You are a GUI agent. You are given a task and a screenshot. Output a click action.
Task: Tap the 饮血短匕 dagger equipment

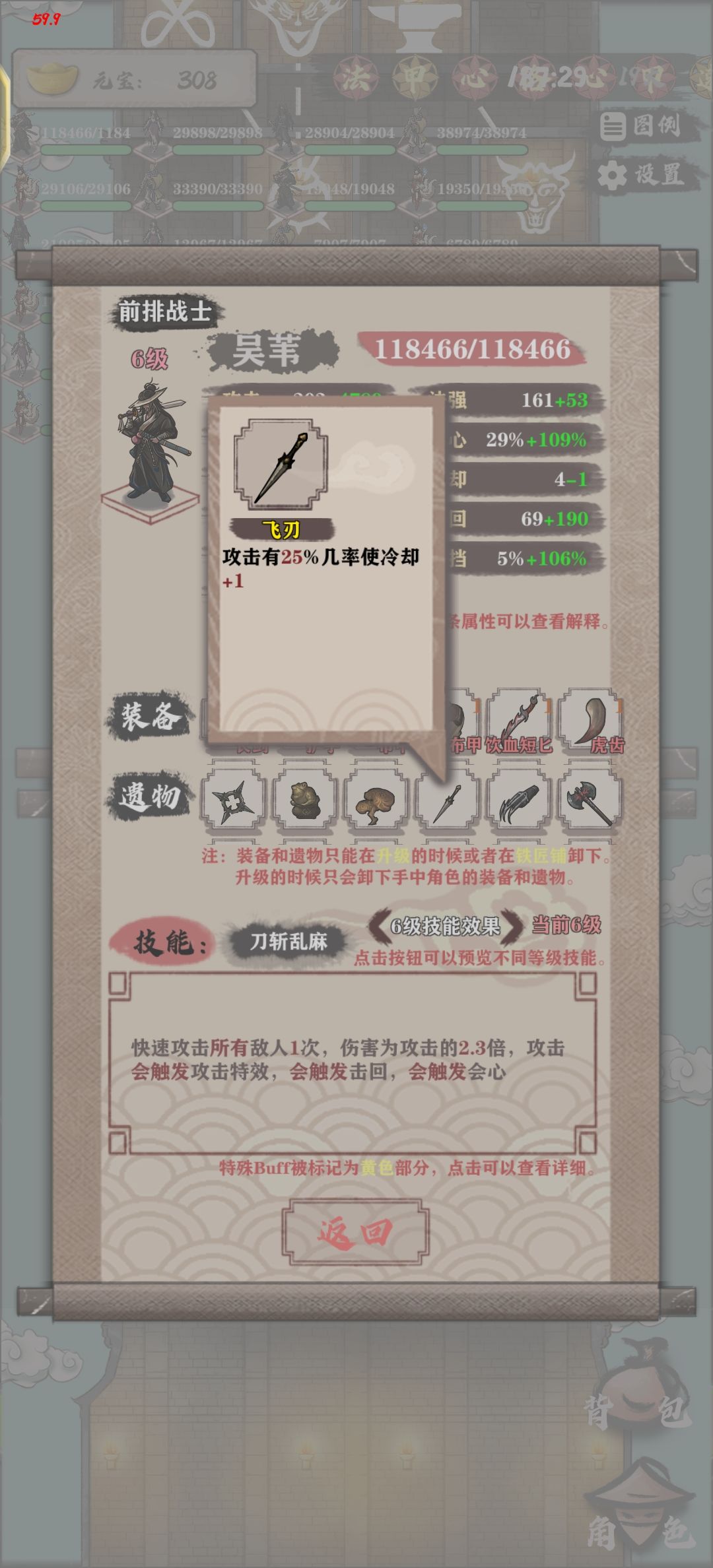(519, 721)
